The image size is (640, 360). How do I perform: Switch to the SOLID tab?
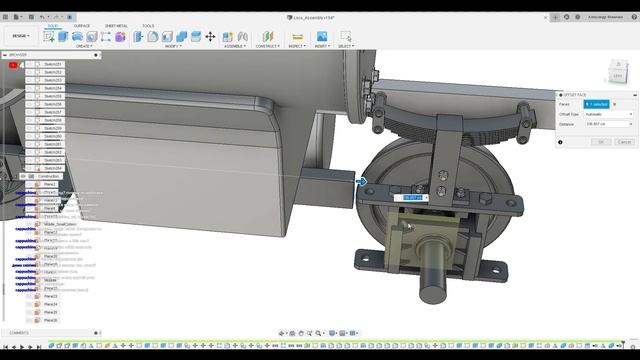coord(53,26)
